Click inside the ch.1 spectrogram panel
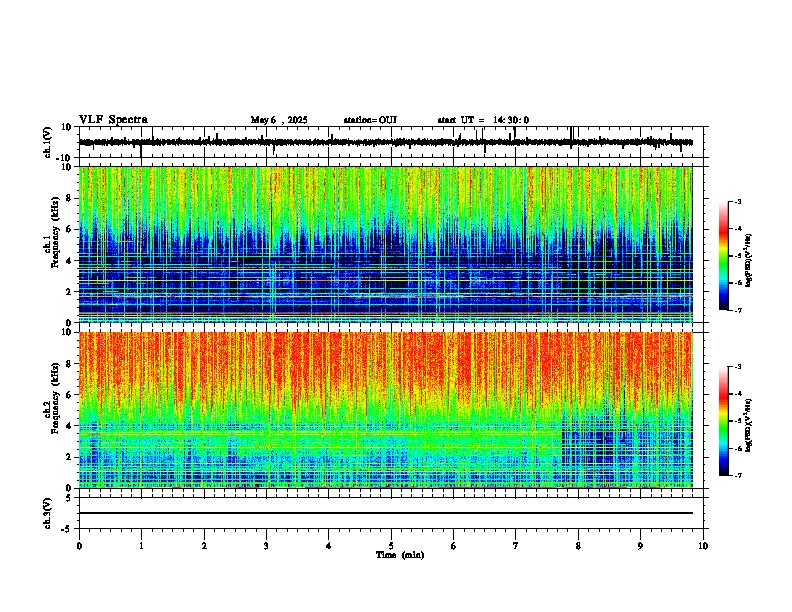 point(386,244)
